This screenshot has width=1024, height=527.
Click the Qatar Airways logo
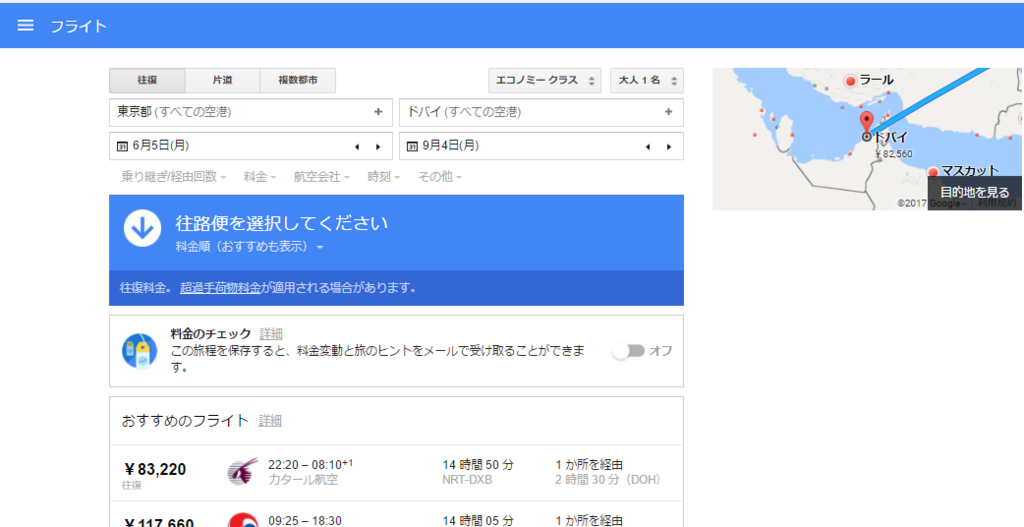243,471
